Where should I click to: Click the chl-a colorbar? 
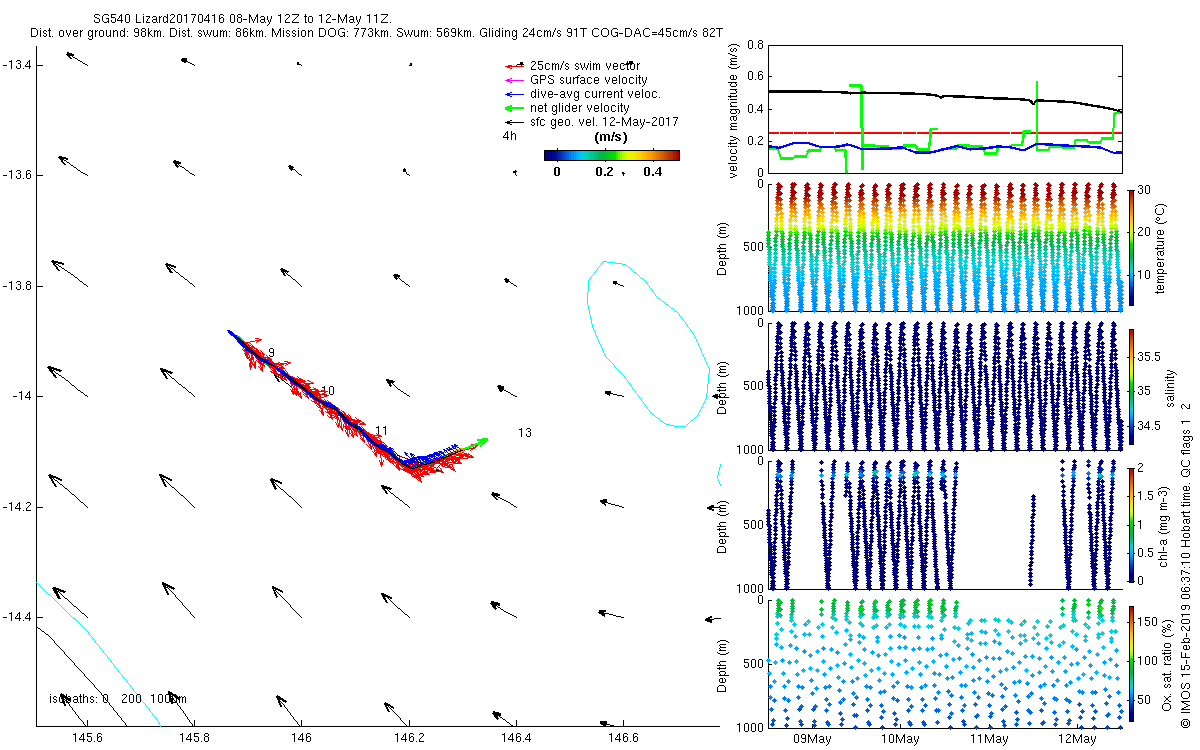(x=1131, y=523)
